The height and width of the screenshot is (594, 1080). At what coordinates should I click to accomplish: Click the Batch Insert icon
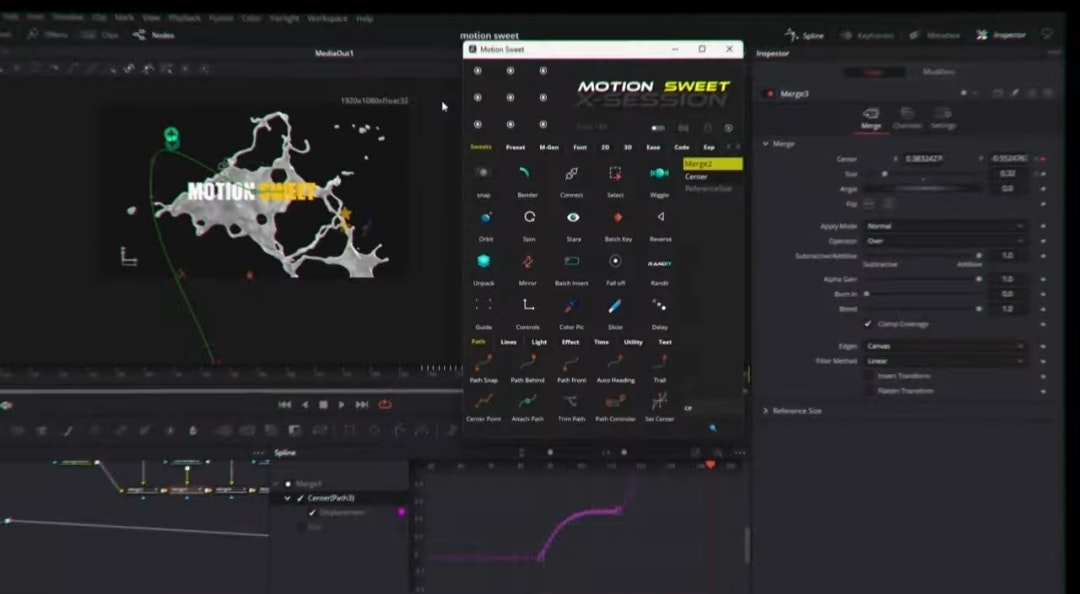572,261
